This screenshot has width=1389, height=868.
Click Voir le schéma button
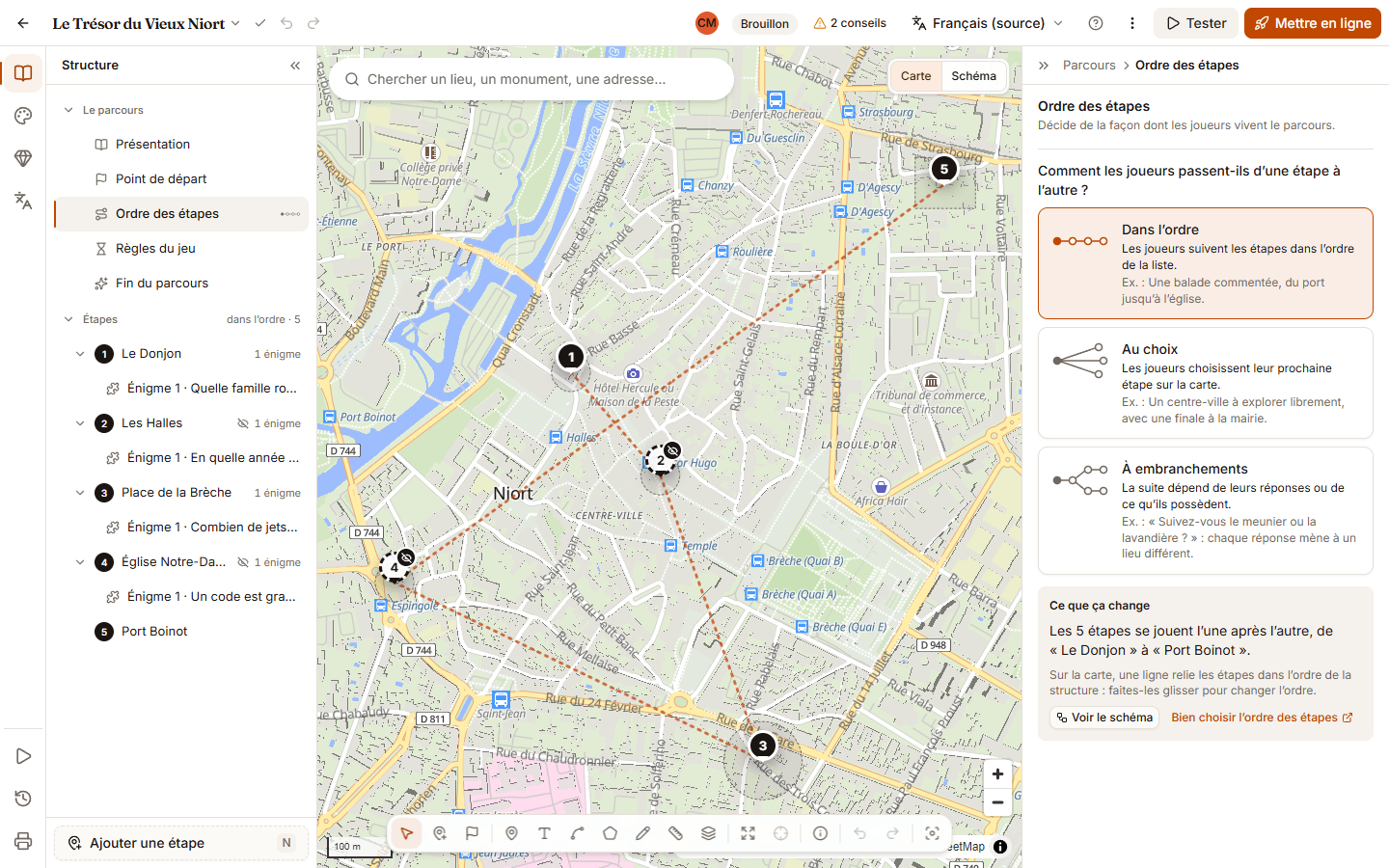pos(1104,718)
